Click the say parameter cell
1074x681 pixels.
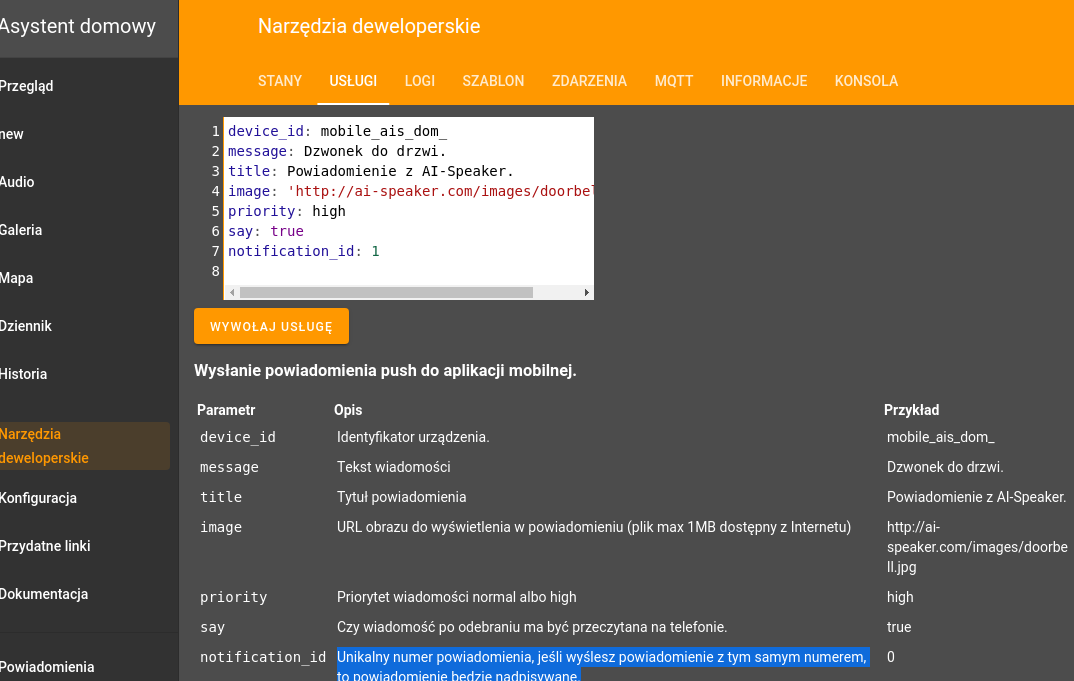pyautogui.click(x=212, y=628)
